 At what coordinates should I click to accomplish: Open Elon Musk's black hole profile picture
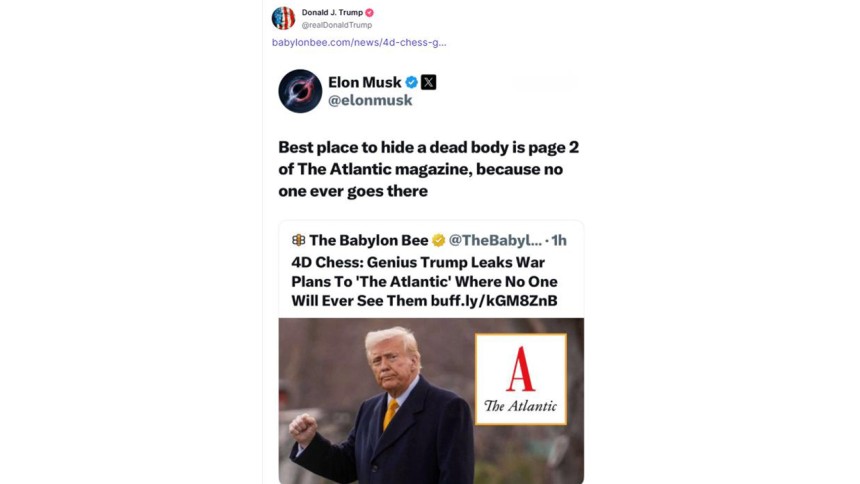[x=300, y=91]
